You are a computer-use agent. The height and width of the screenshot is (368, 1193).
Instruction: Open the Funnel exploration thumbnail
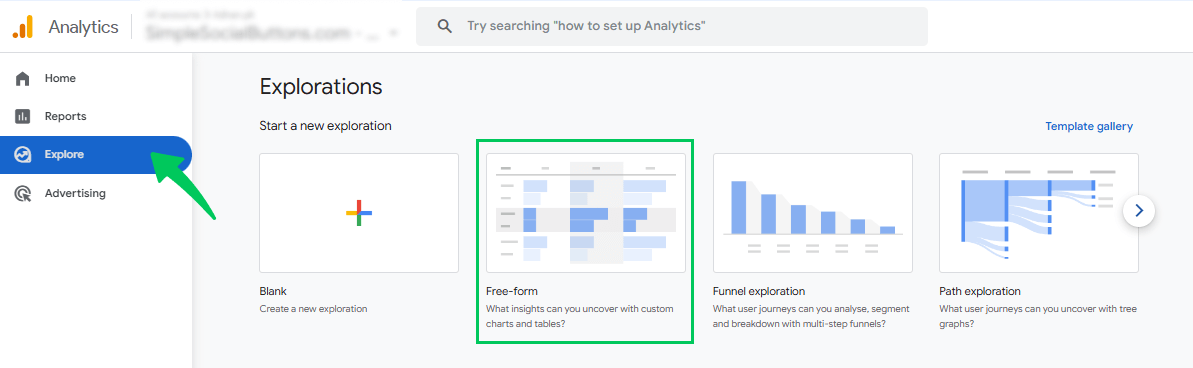point(813,213)
